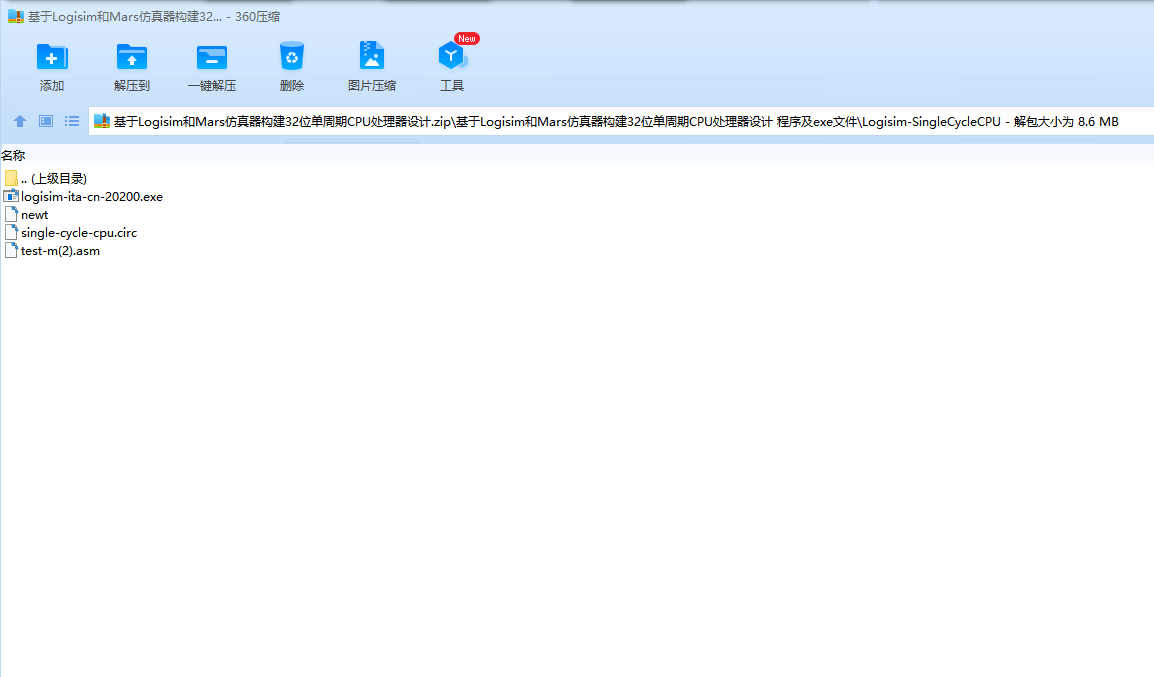Select the '.. (上级目录)' row
The image size is (1154, 677).
pos(54,178)
